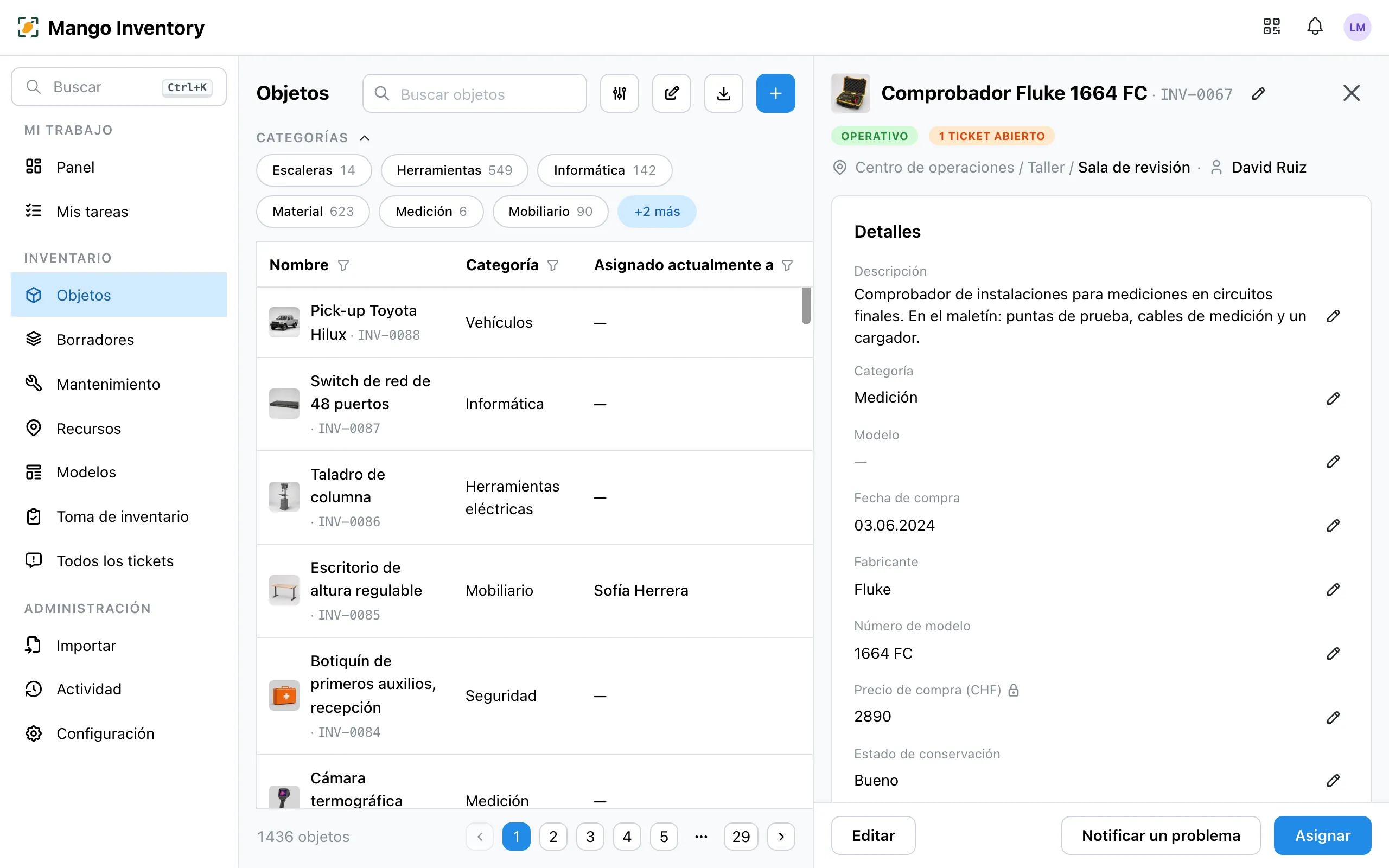Screen dimensions: 1389x868
Task: Toggle the Herramientas 549 category chip
Action: [454, 170]
